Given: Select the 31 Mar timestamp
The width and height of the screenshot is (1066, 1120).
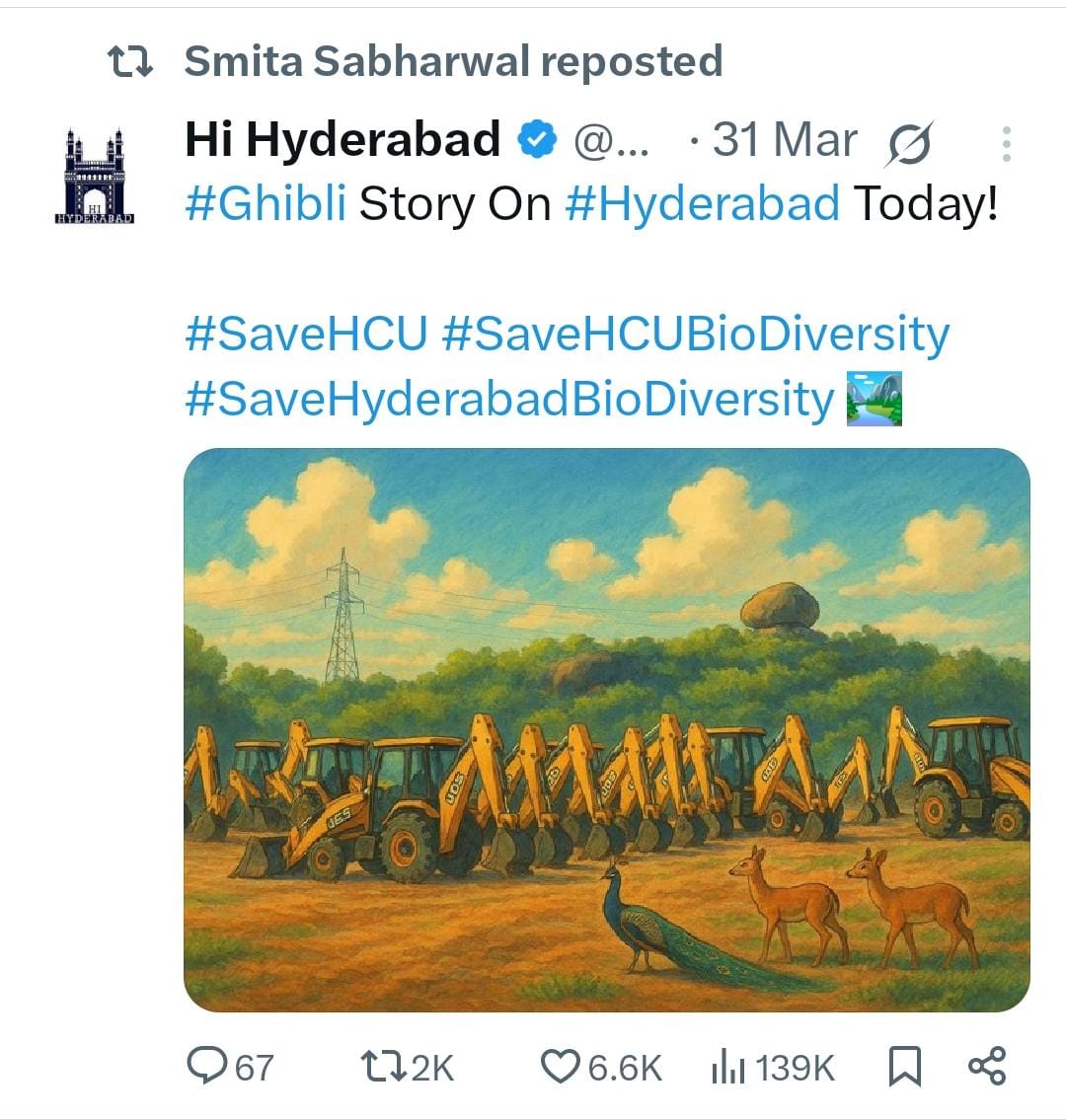Looking at the screenshot, I should click(786, 139).
